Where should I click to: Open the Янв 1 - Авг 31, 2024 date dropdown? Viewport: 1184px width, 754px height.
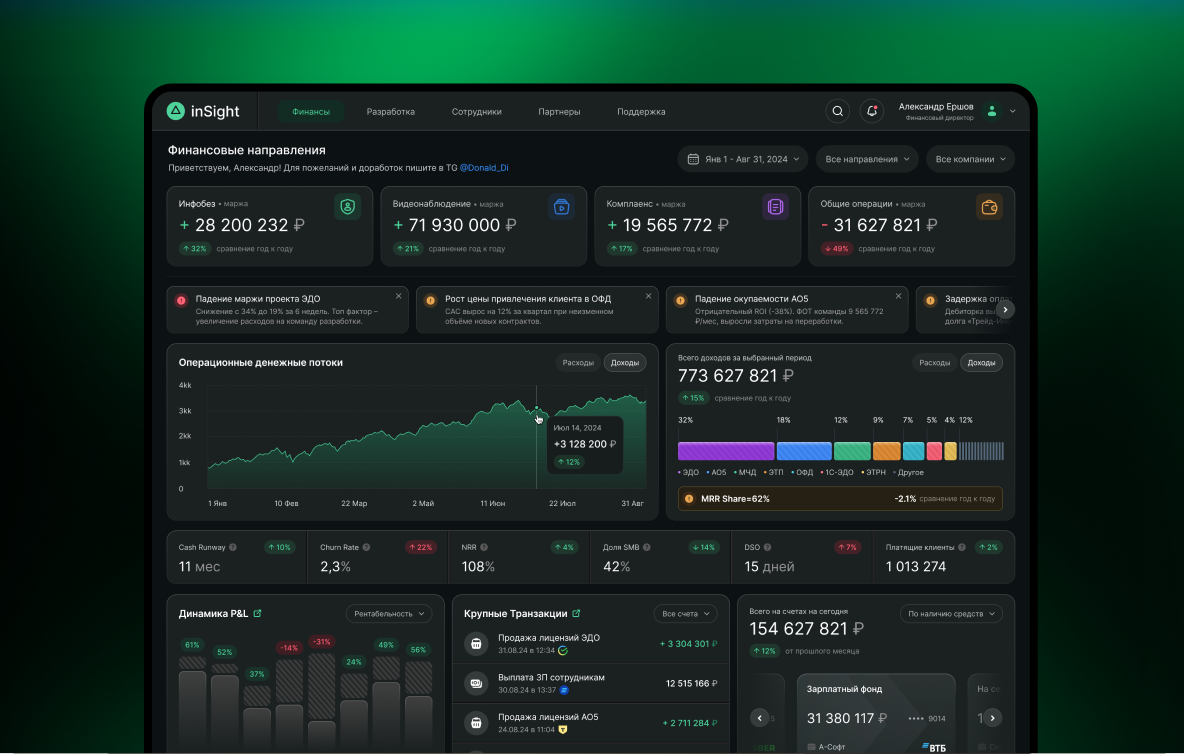pos(743,159)
